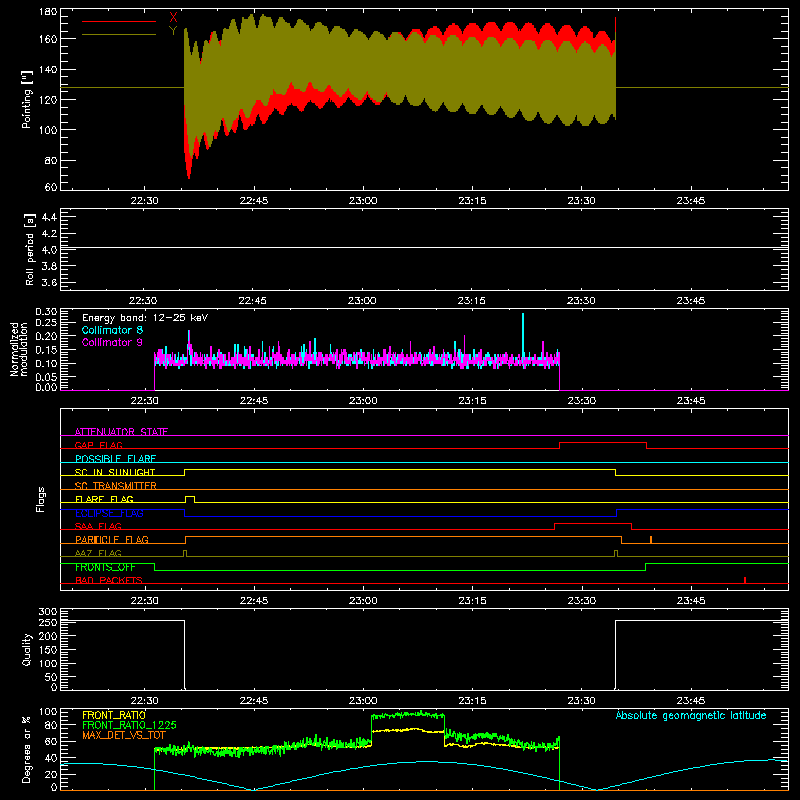This screenshot has height=800, width=800.
Task: Click the '180' pointing axis value
Action: point(48,12)
